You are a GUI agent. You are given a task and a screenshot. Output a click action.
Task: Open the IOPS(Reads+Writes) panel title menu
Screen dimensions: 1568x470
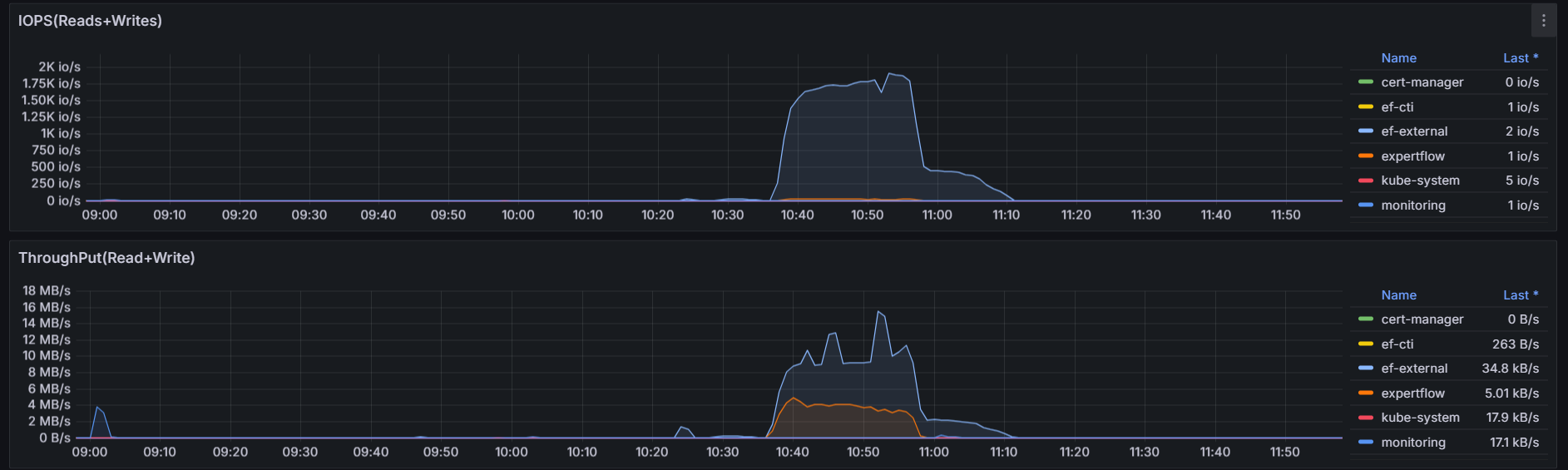[x=90, y=21]
